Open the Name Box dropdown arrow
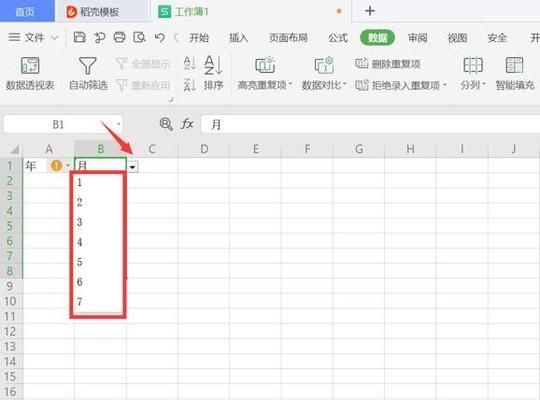540x400 pixels. click(x=118, y=124)
